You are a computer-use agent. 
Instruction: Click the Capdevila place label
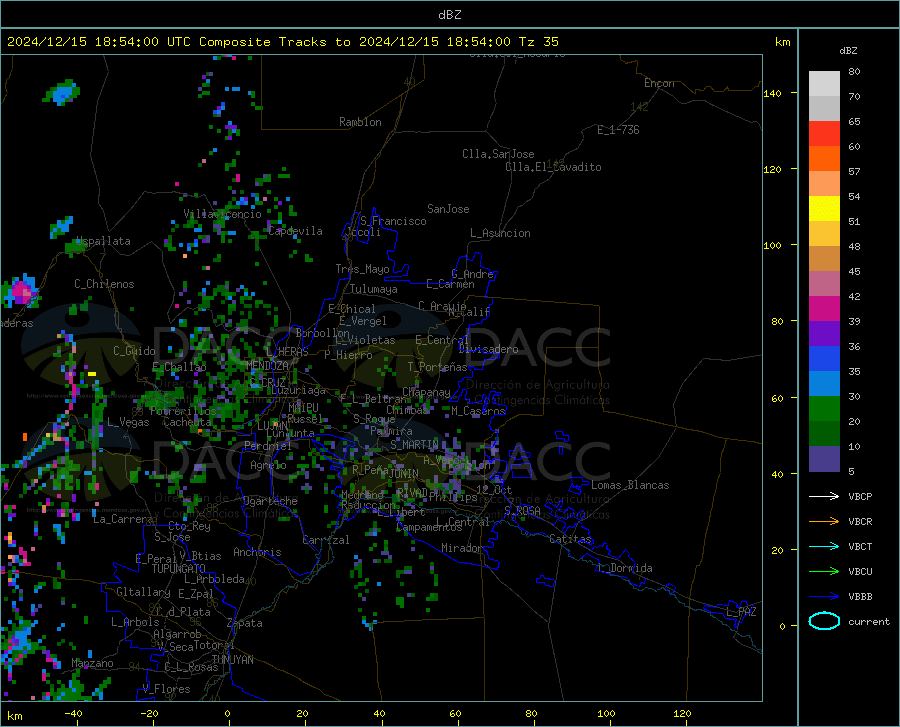point(295,231)
